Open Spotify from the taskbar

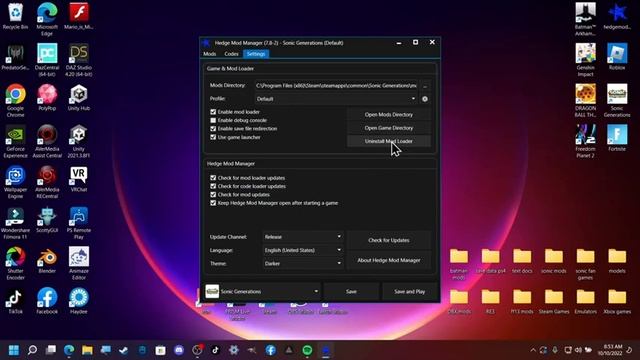pyautogui.click(x=307, y=350)
